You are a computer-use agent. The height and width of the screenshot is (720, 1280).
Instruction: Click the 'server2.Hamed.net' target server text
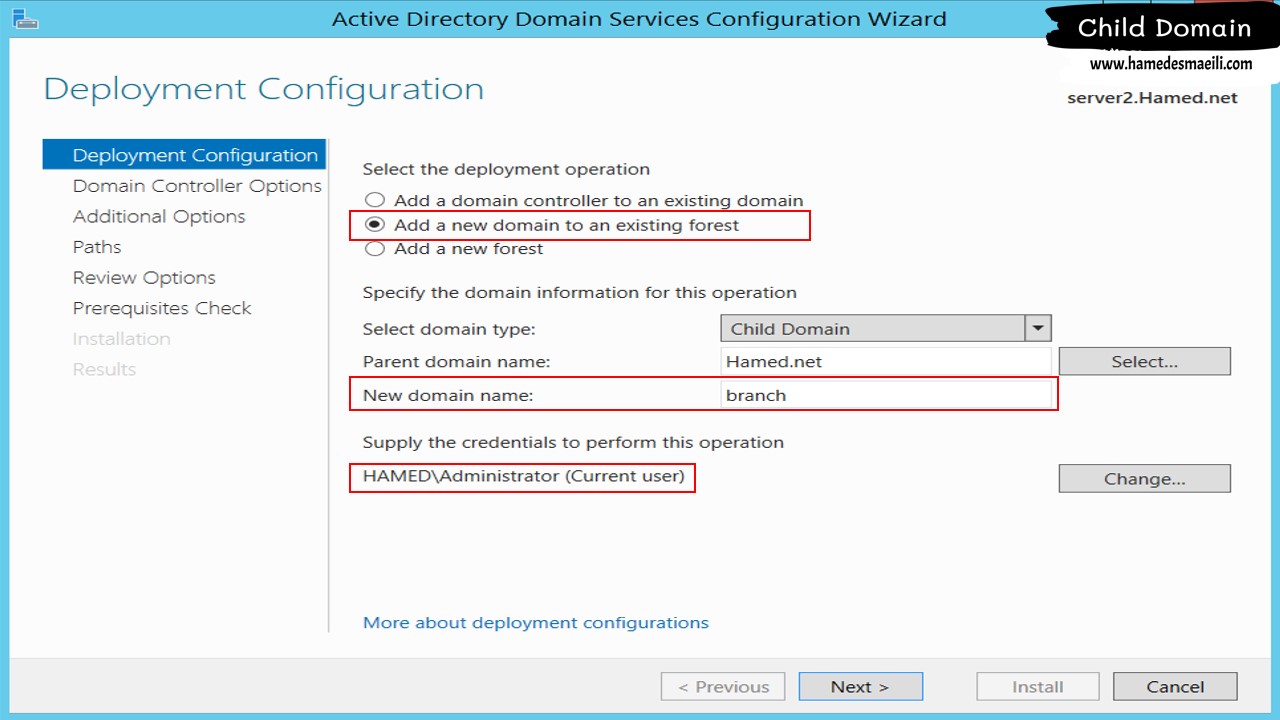coord(1152,98)
